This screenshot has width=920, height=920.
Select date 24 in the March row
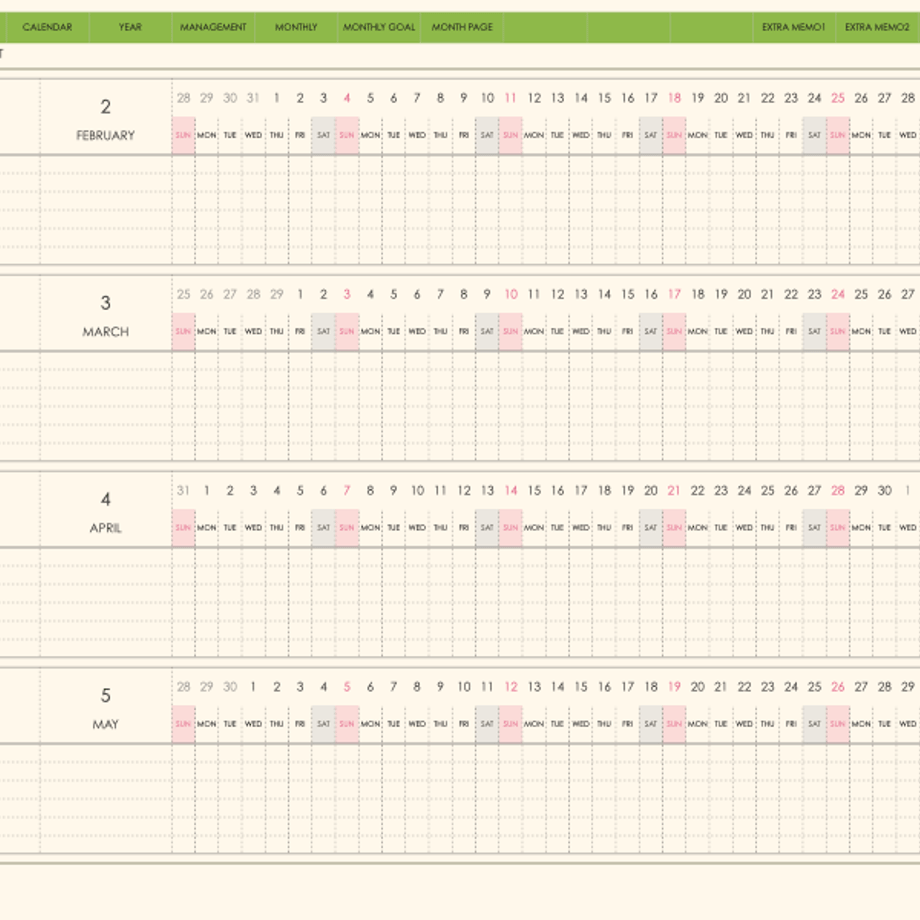(x=838, y=295)
